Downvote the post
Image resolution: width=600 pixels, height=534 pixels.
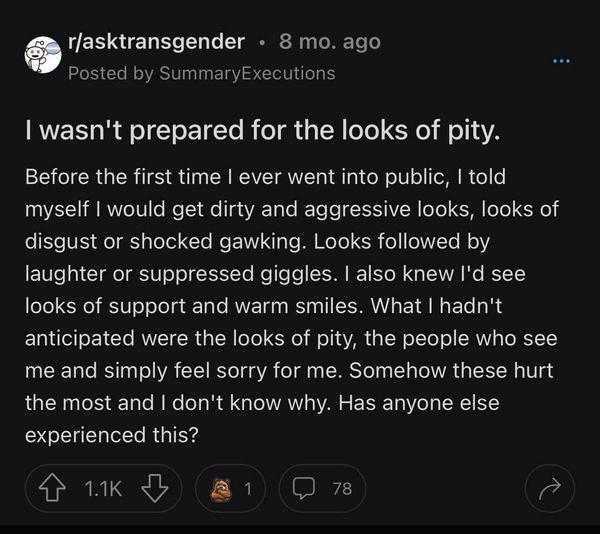coord(154,488)
